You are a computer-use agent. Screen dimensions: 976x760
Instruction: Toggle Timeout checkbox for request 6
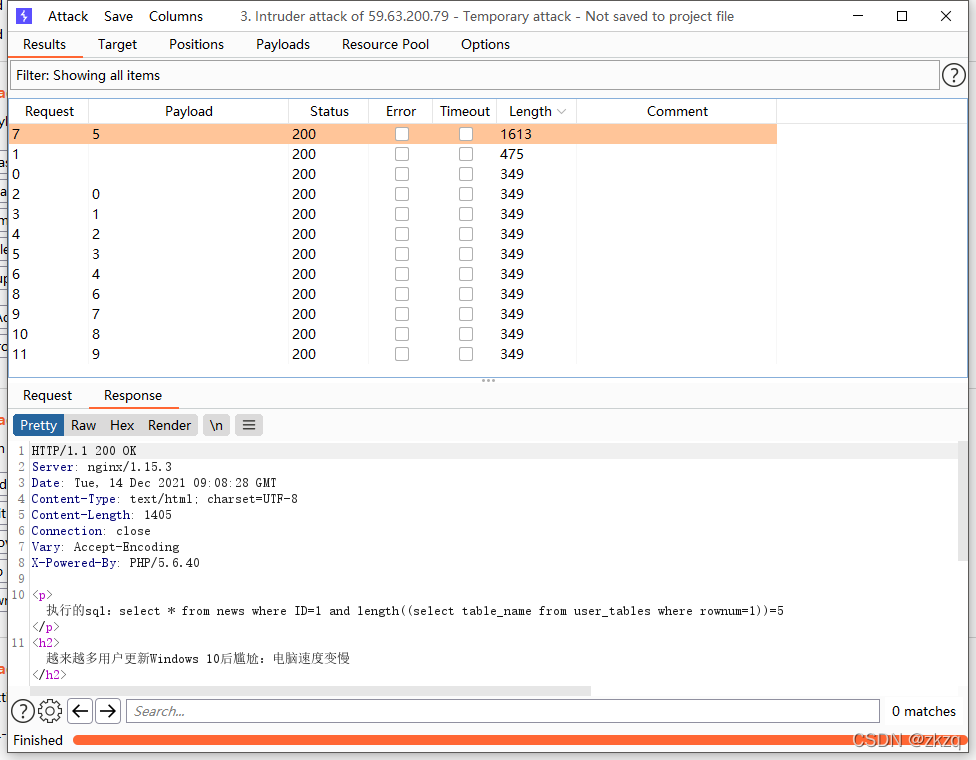coord(466,274)
